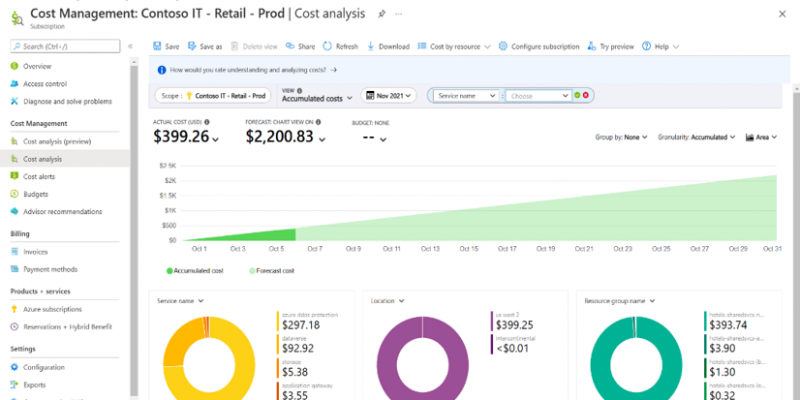The width and height of the screenshot is (800, 400).
Task: Toggle Forecast cost legend swatch
Action: [x=252, y=271]
